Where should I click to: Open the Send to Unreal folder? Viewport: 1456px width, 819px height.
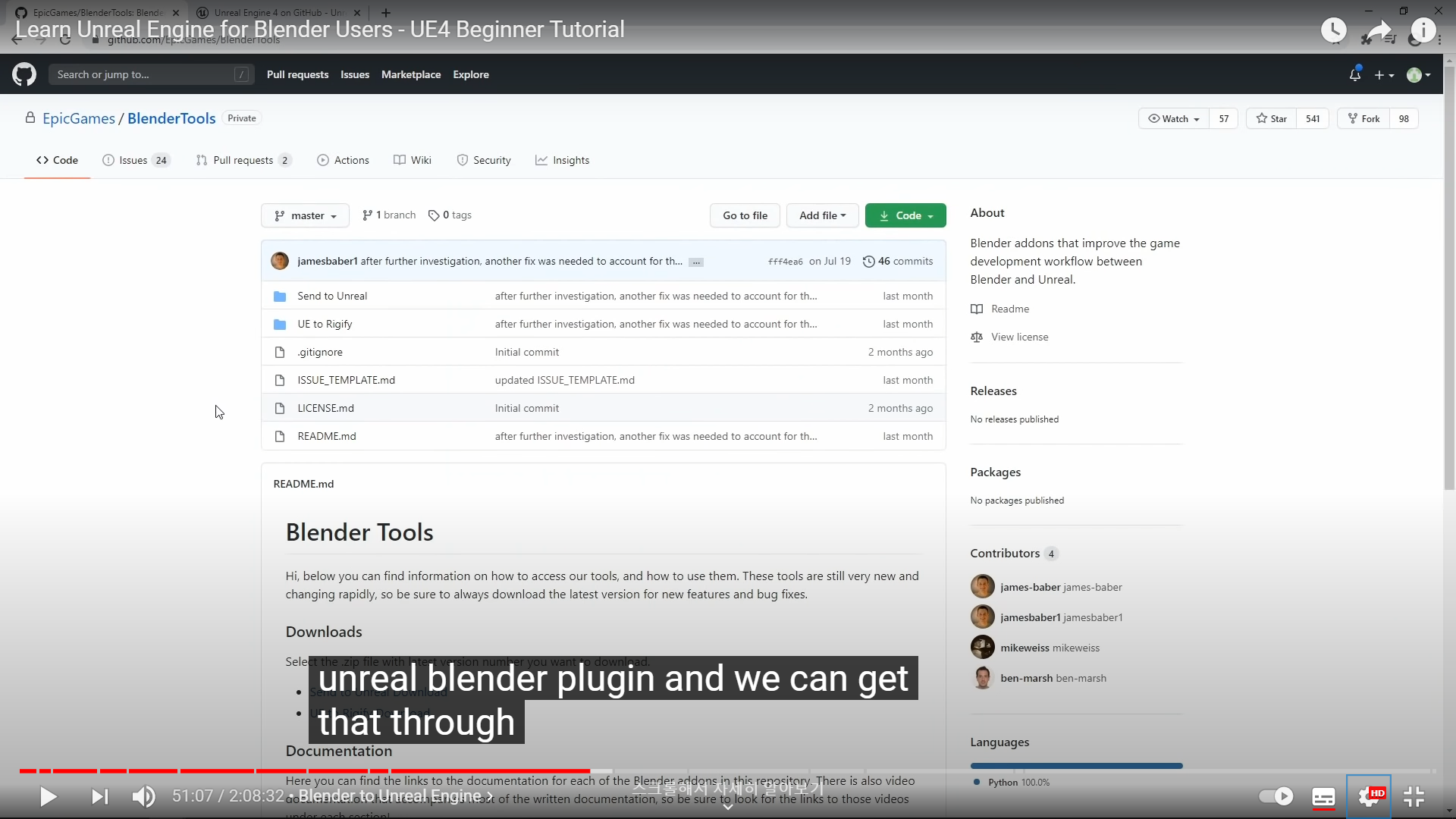click(x=332, y=296)
